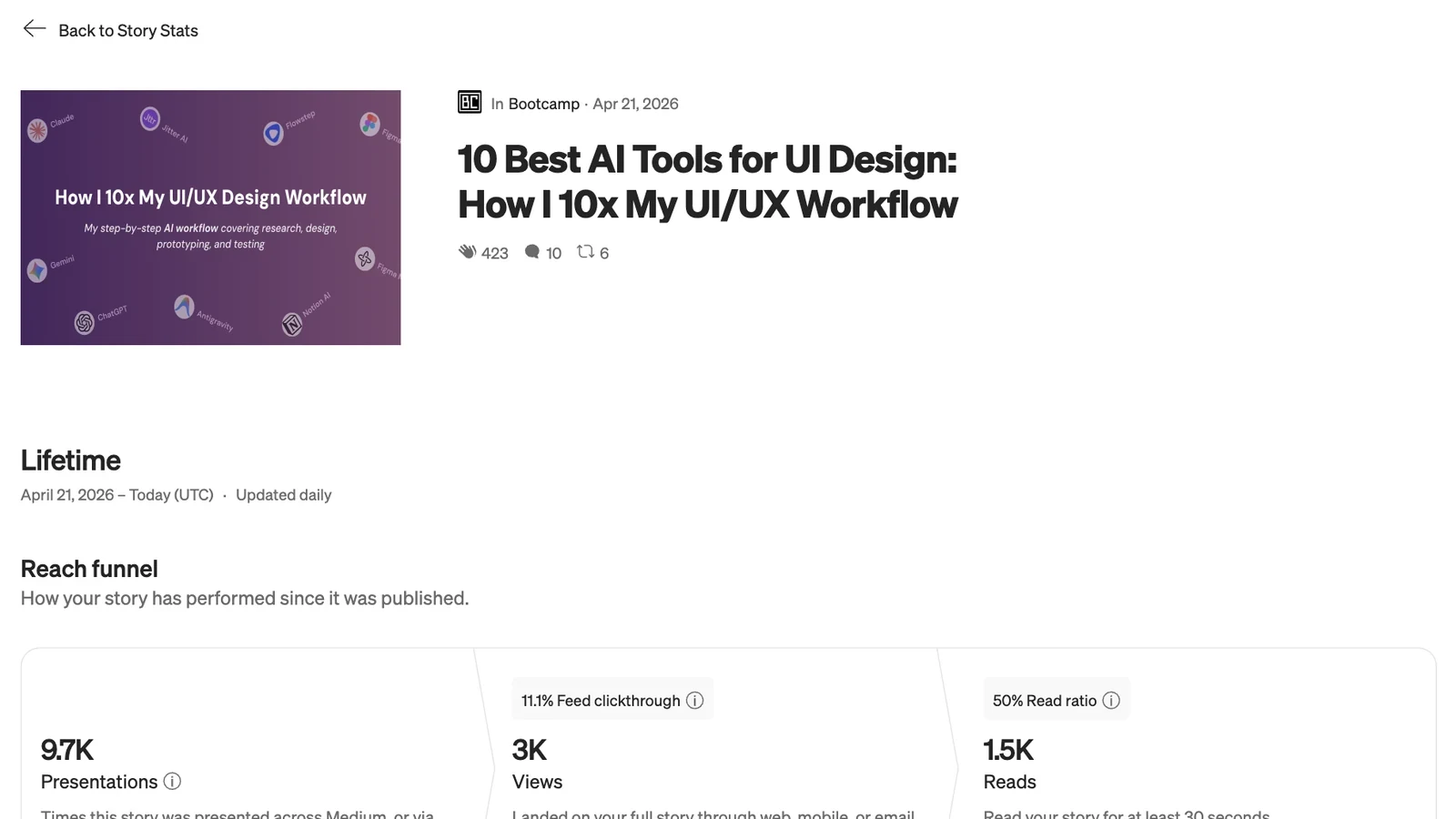The image size is (1456, 819).
Task: Open the story cover thumbnail image
Action: pyautogui.click(x=210, y=217)
